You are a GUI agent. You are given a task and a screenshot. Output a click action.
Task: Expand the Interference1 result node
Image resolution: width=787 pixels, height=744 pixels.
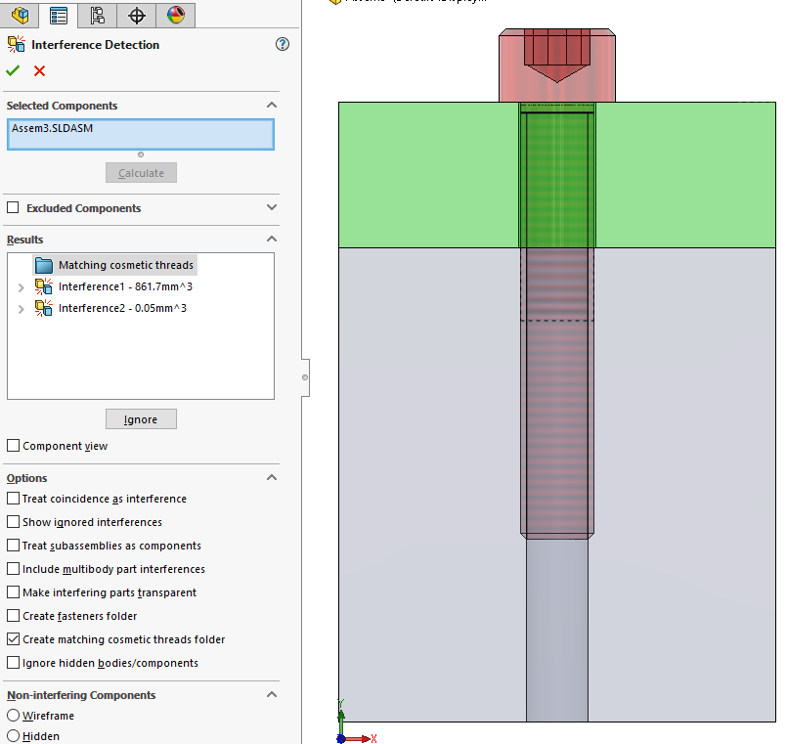click(21, 288)
